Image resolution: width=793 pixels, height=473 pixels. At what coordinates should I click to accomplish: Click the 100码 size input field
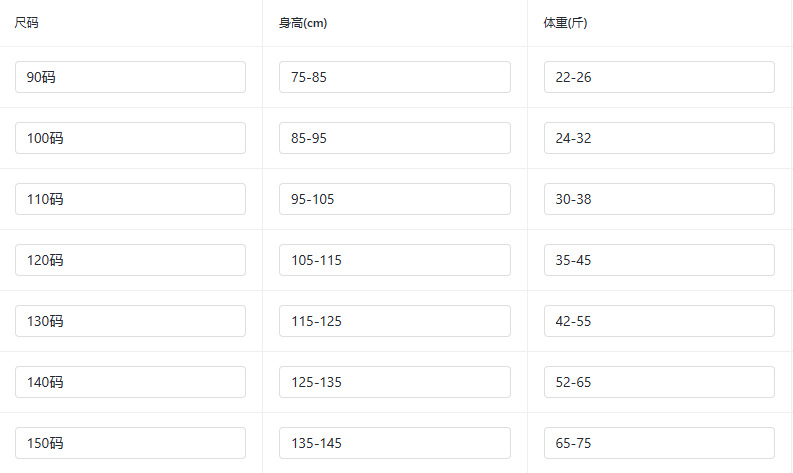click(x=130, y=138)
